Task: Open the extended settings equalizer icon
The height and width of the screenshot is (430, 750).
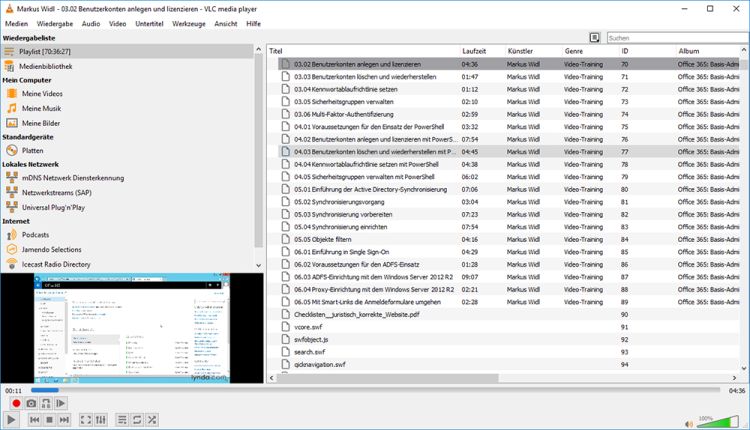Action: pyautogui.click(x=100, y=420)
